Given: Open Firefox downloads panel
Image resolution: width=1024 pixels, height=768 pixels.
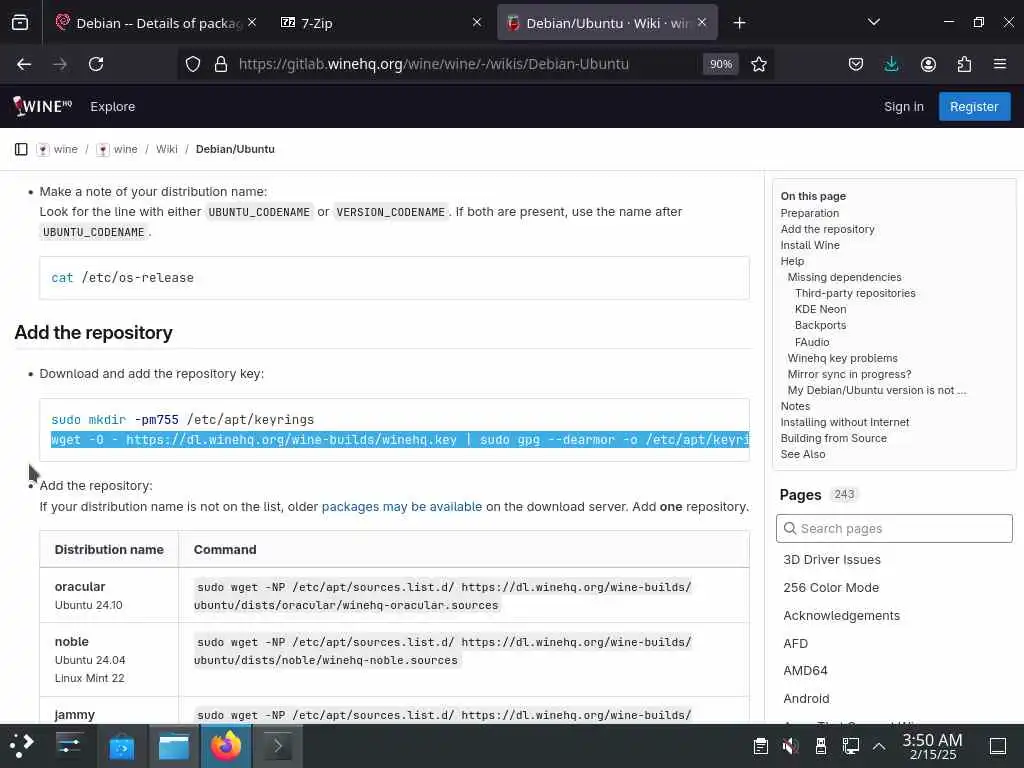Looking at the screenshot, I should [891, 64].
